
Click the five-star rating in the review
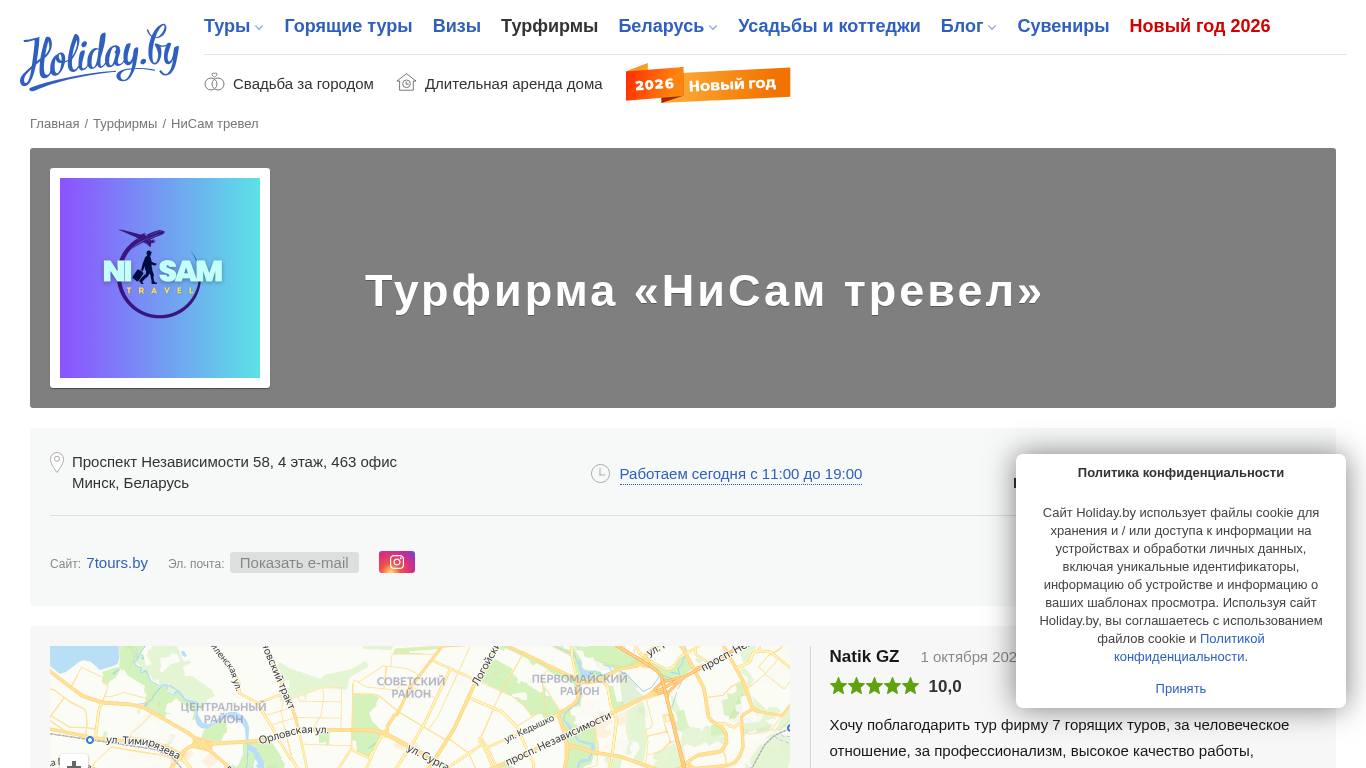coord(874,686)
